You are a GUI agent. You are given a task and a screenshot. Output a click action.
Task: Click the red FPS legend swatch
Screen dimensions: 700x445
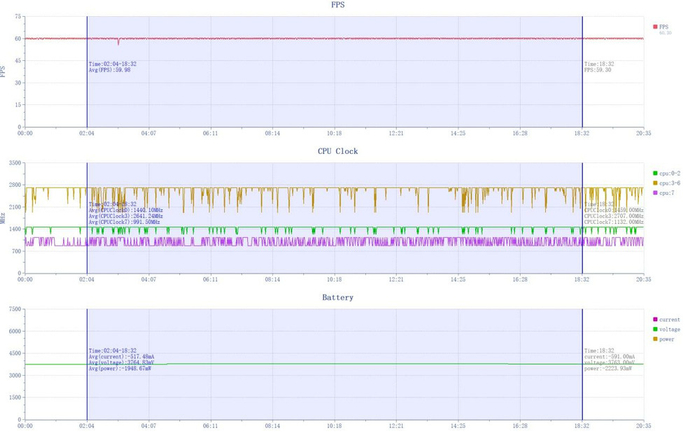point(655,27)
